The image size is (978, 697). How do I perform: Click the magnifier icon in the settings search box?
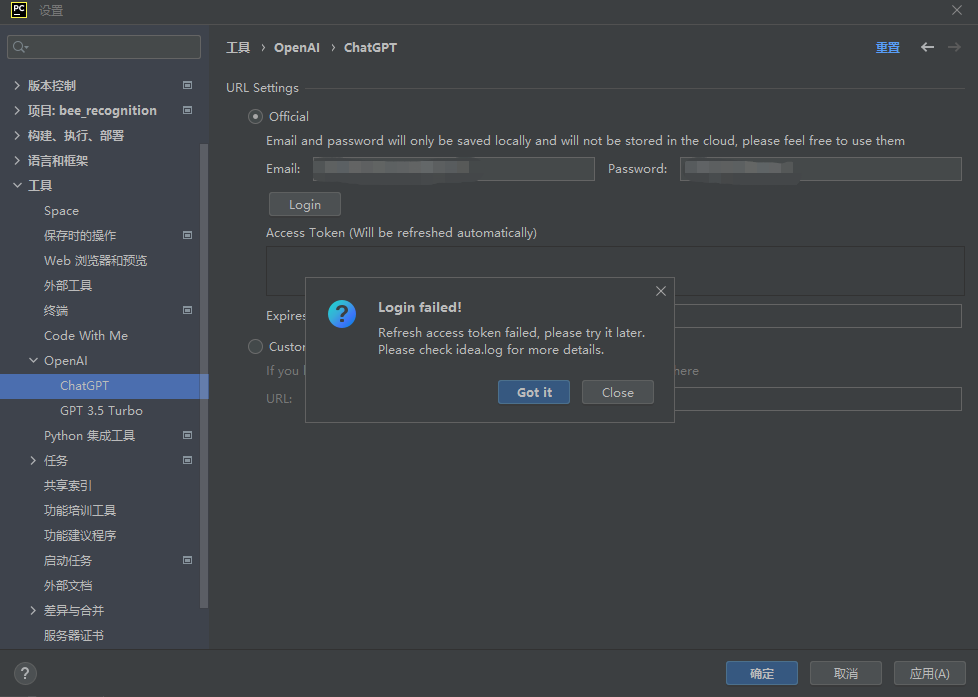point(17,46)
